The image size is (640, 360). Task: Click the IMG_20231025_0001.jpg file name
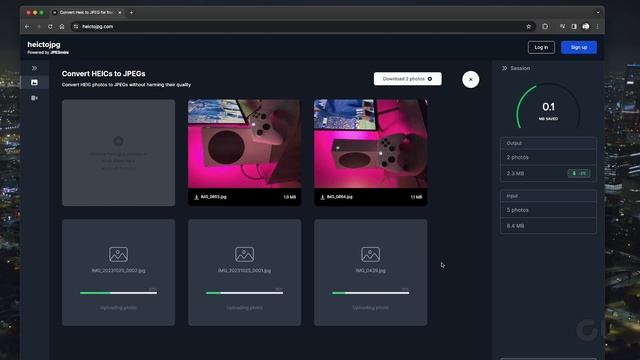click(x=244, y=271)
